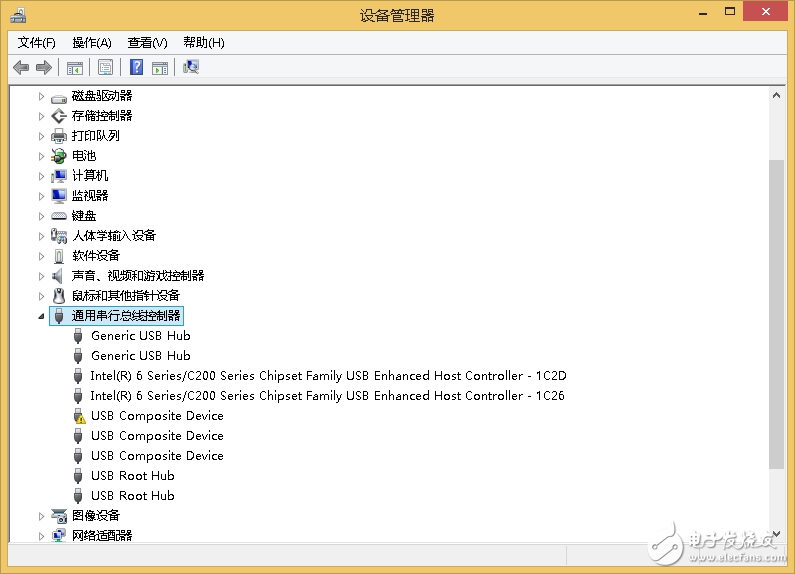Expand the 网络适配器 node

pyautogui.click(x=41, y=536)
